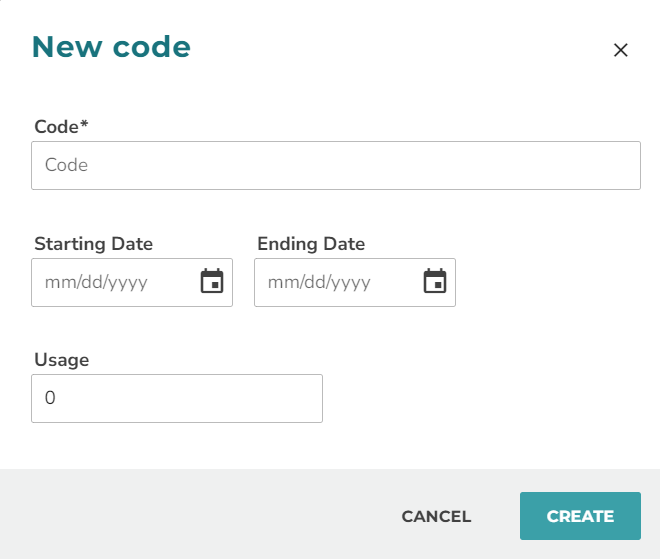Click the gray footer bar left of CANCEL
Viewport: 660px width, 559px height.
point(200,516)
